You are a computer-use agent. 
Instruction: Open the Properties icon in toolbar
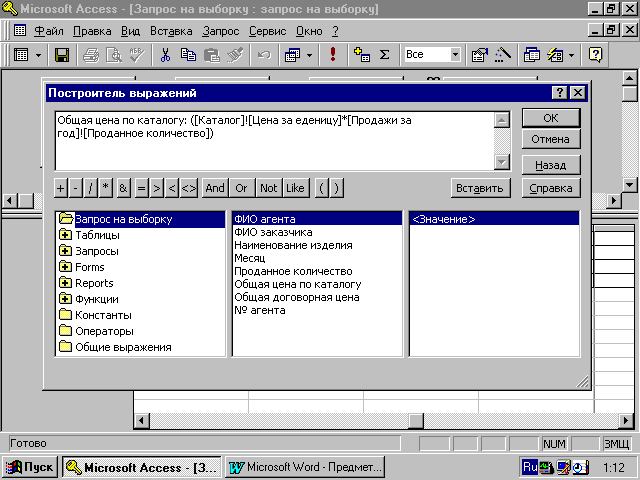480,55
